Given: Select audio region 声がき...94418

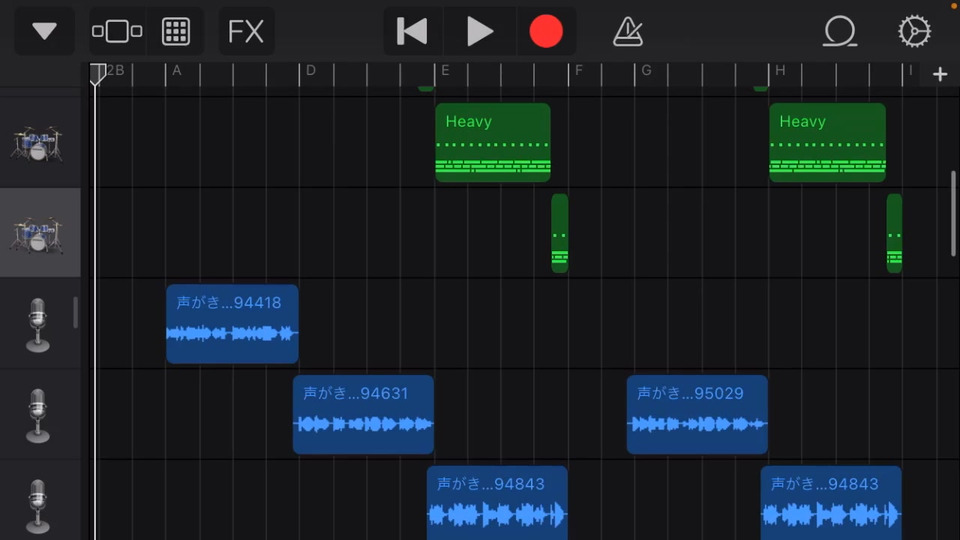Looking at the screenshot, I should (232, 323).
